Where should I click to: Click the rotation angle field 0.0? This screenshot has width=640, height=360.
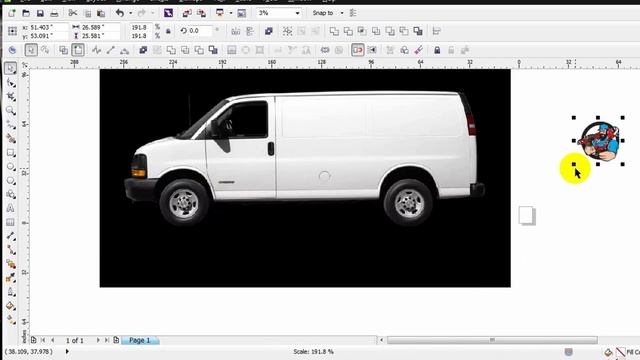[200, 31]
